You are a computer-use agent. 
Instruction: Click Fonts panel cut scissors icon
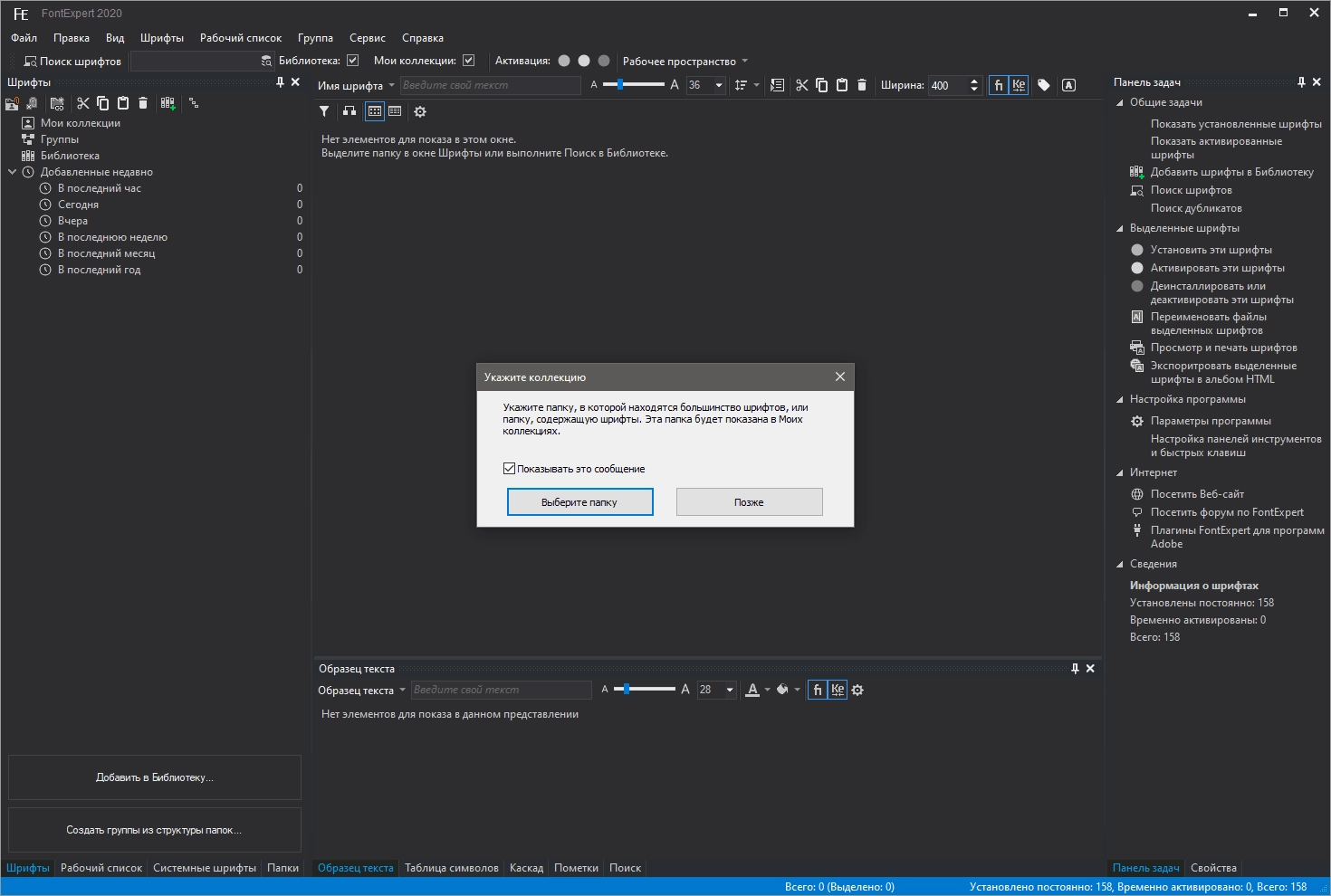[83, 103]
